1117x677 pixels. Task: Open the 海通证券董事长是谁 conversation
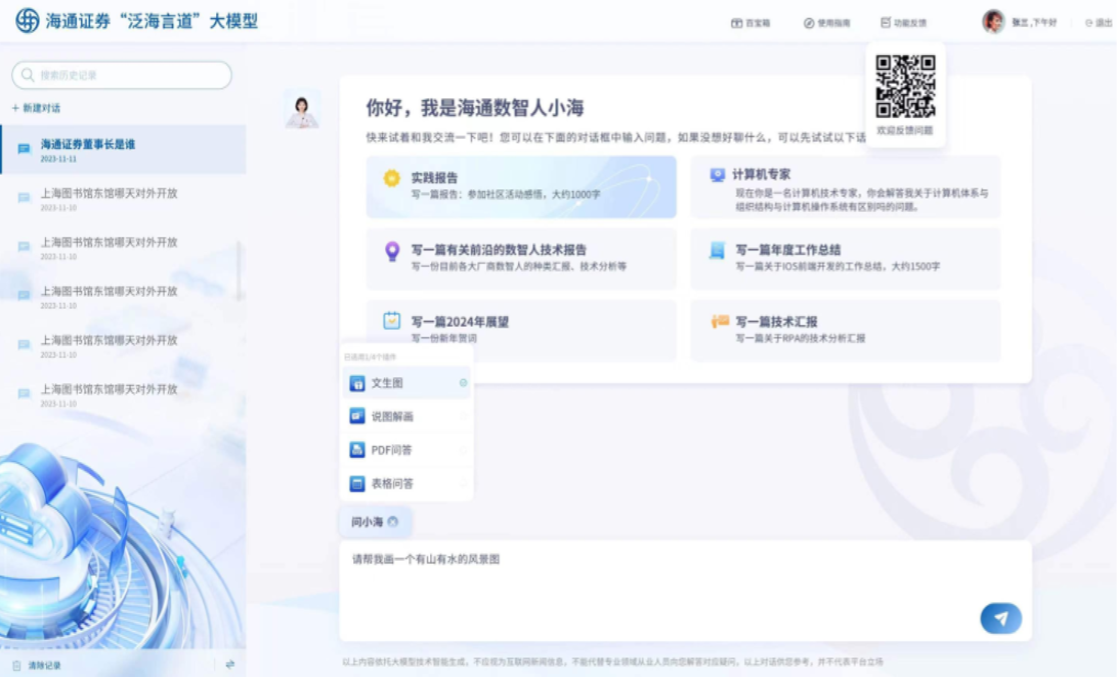[123, 150]
